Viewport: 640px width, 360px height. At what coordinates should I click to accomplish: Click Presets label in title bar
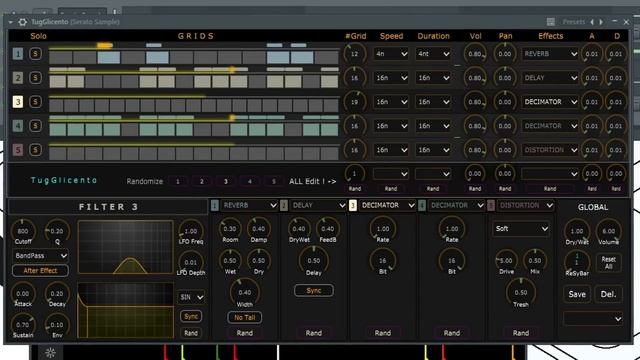[573, 22]
